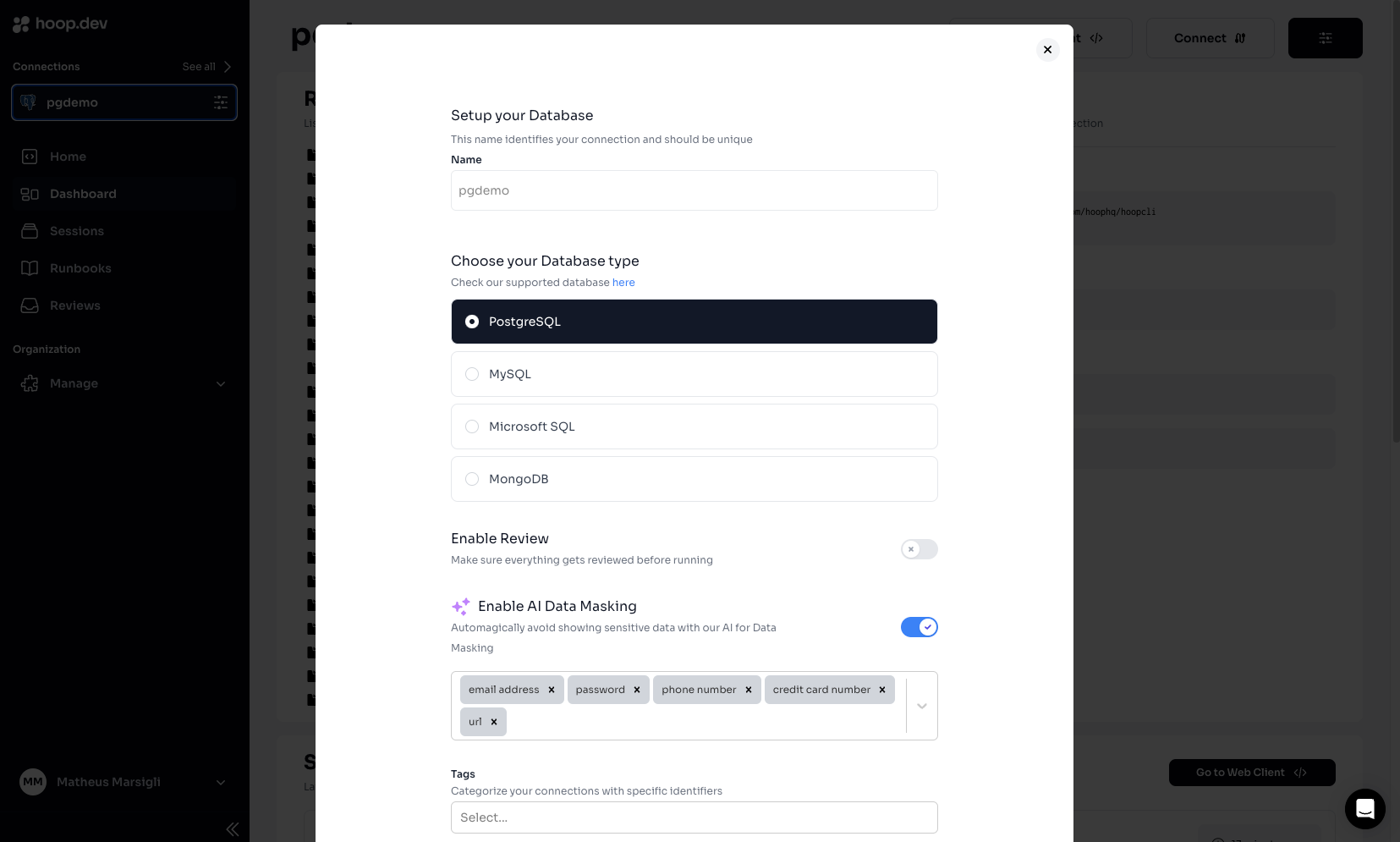Disable the AI Data Masking switch
The width and height of the screenshot is (1400, 842).
919,627
